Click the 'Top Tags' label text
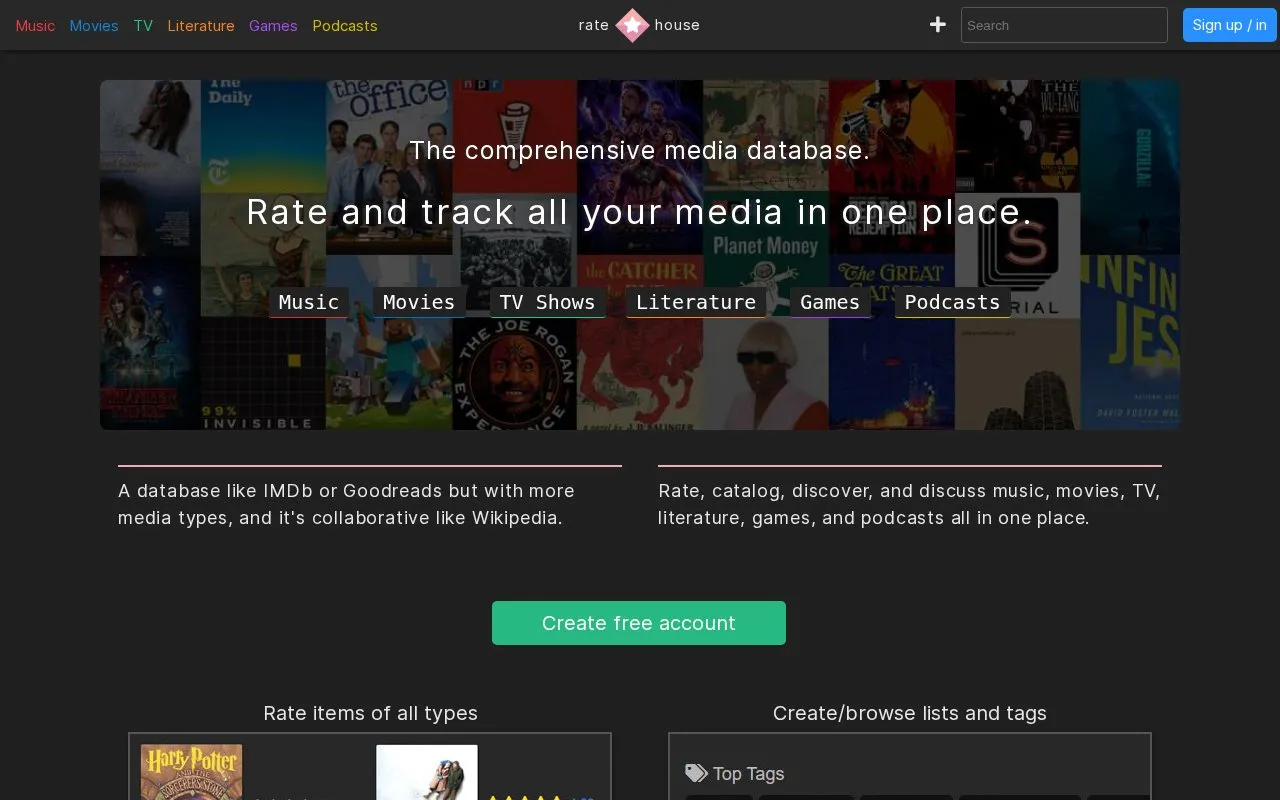Image resolution: width=1280 pixels, height=800 pixels. tap(748, 774)
